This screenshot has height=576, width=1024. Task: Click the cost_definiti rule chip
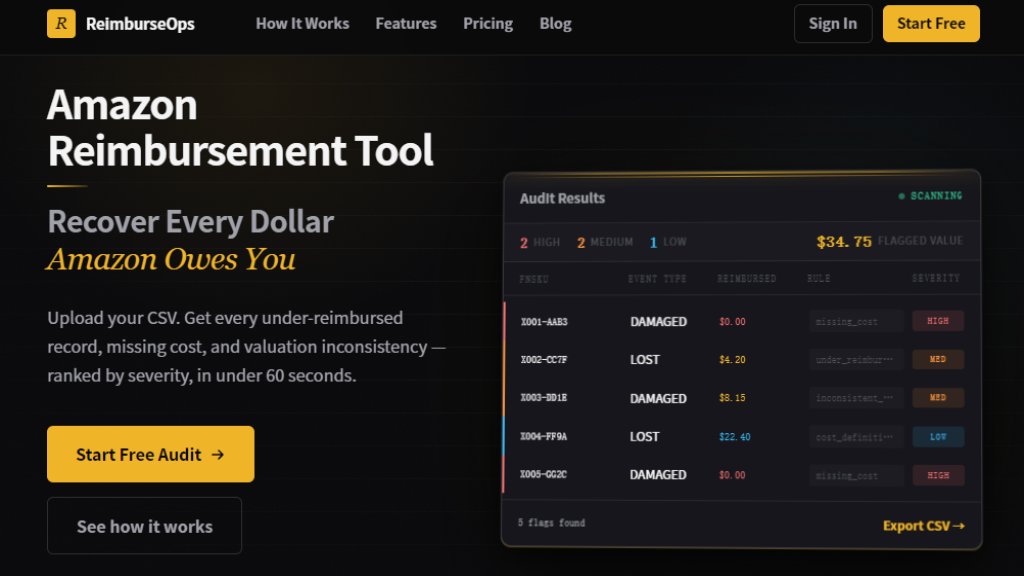[856, 436]
